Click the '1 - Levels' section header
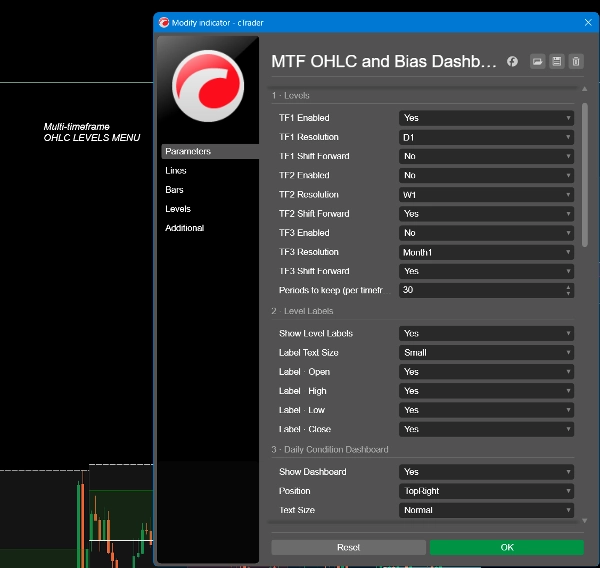Screen dimensions: 600x568 pyautogui.click(x=290, y=95)
